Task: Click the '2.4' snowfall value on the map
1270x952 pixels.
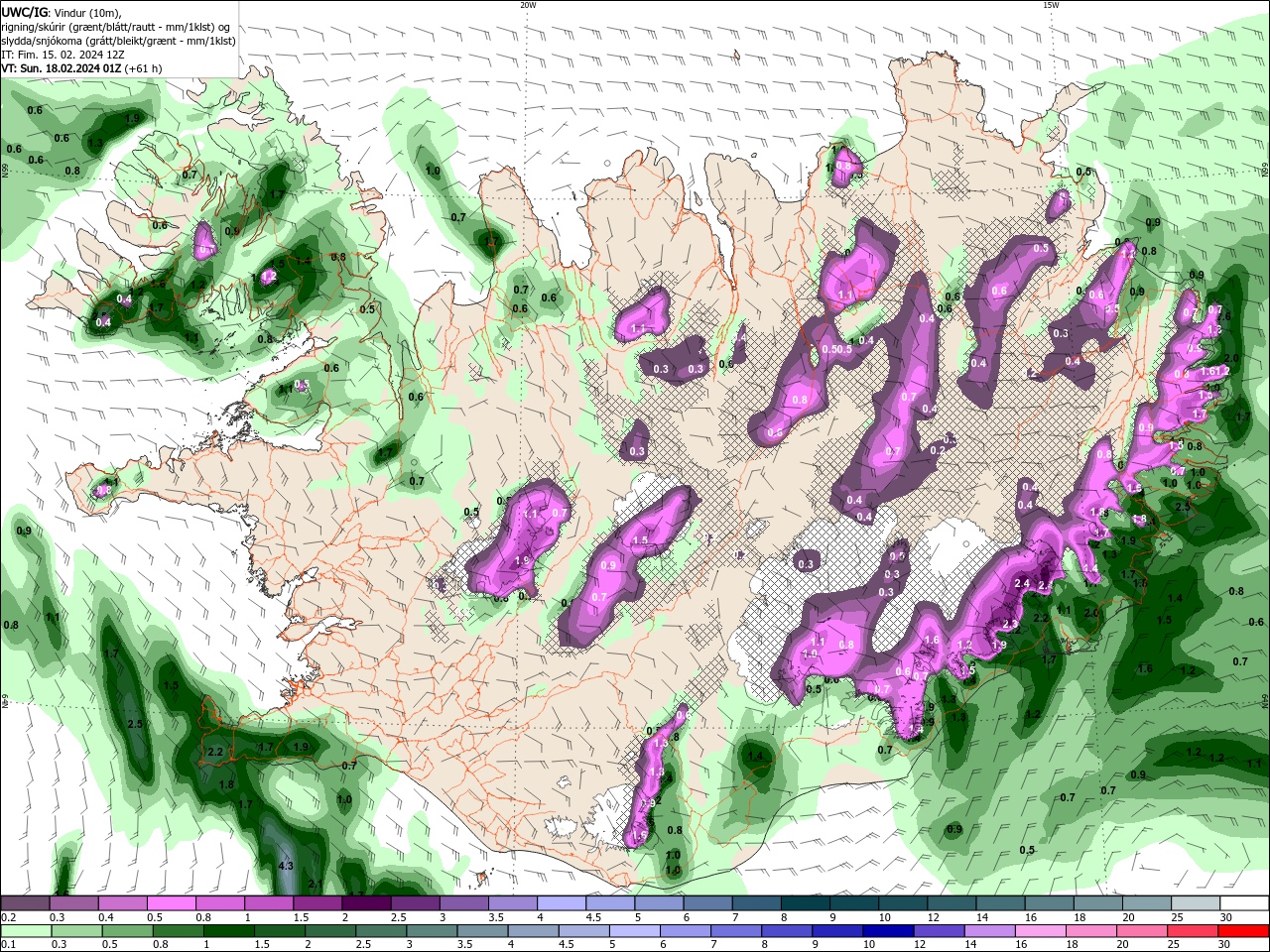Action: point(1022,583)
